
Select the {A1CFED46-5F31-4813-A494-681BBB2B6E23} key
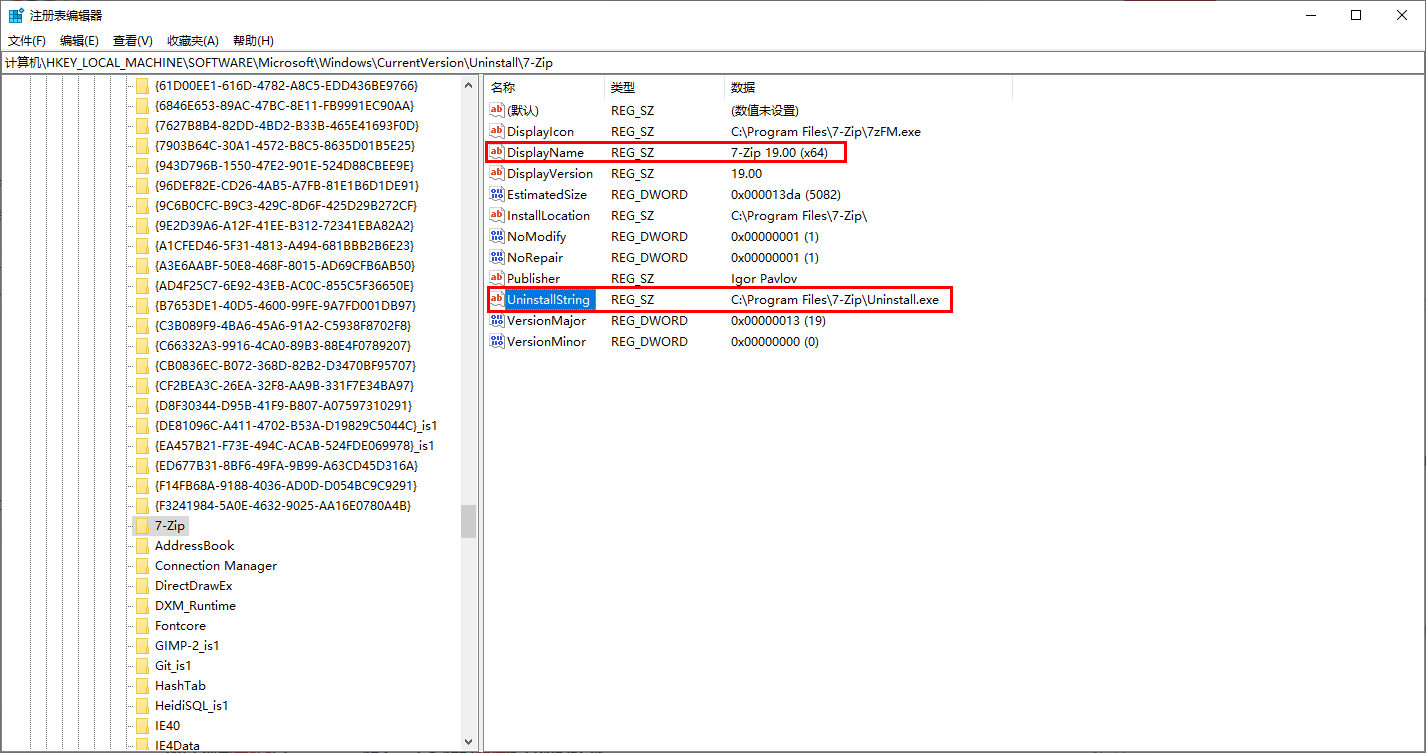click(x=284, y=245)
